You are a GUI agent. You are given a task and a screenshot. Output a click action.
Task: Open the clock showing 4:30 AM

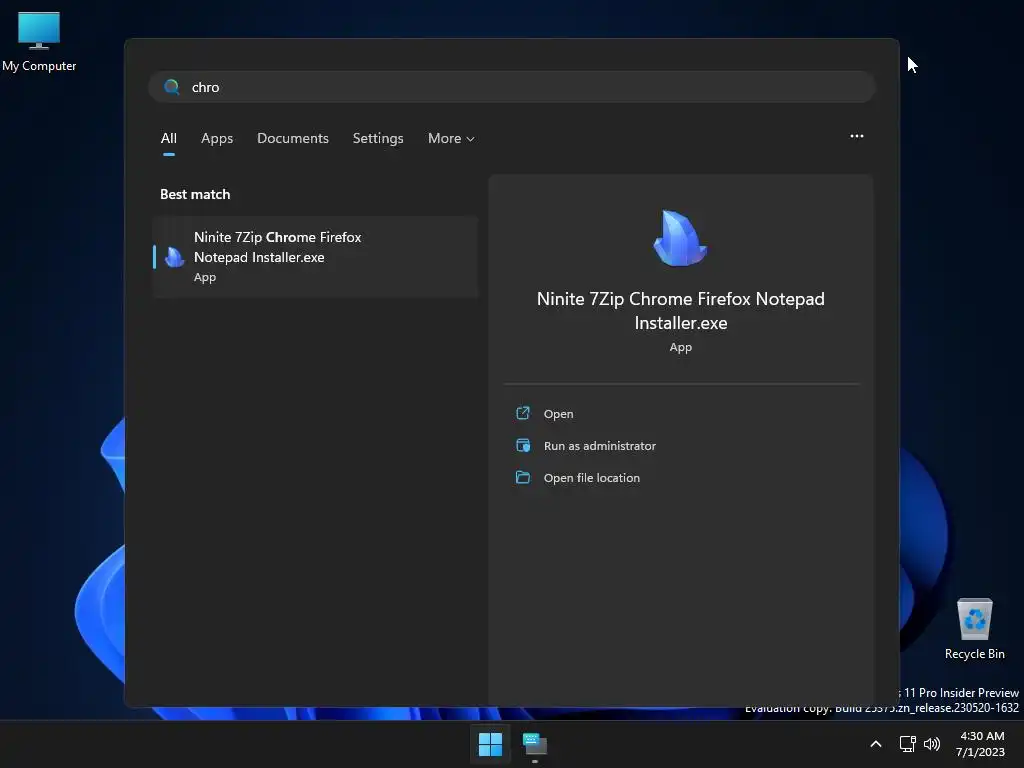(981, 744)
